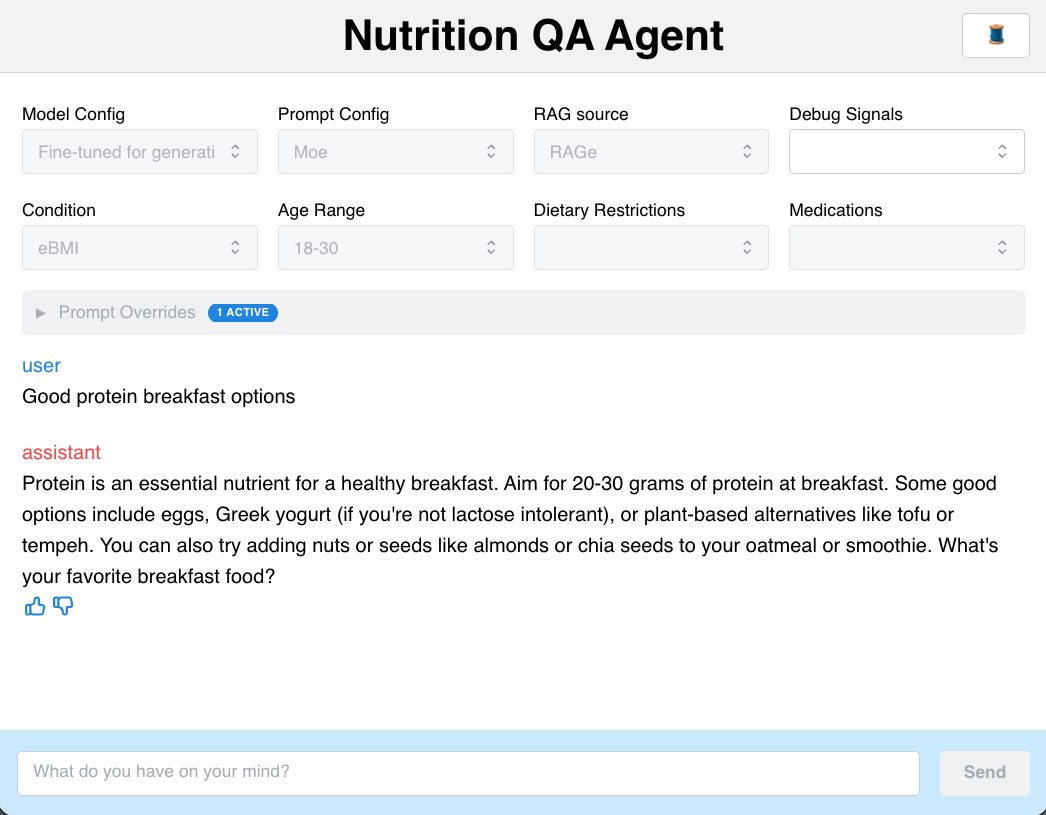Click the user role label
Image resolution: width=1046 pixels, height=815 pixels.
41,366
